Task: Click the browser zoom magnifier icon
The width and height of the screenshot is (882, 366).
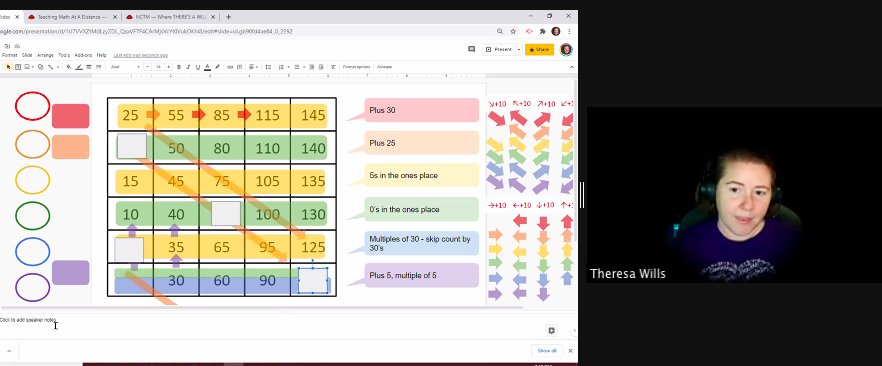Action: pyautogui.click(x=500, y=31)
